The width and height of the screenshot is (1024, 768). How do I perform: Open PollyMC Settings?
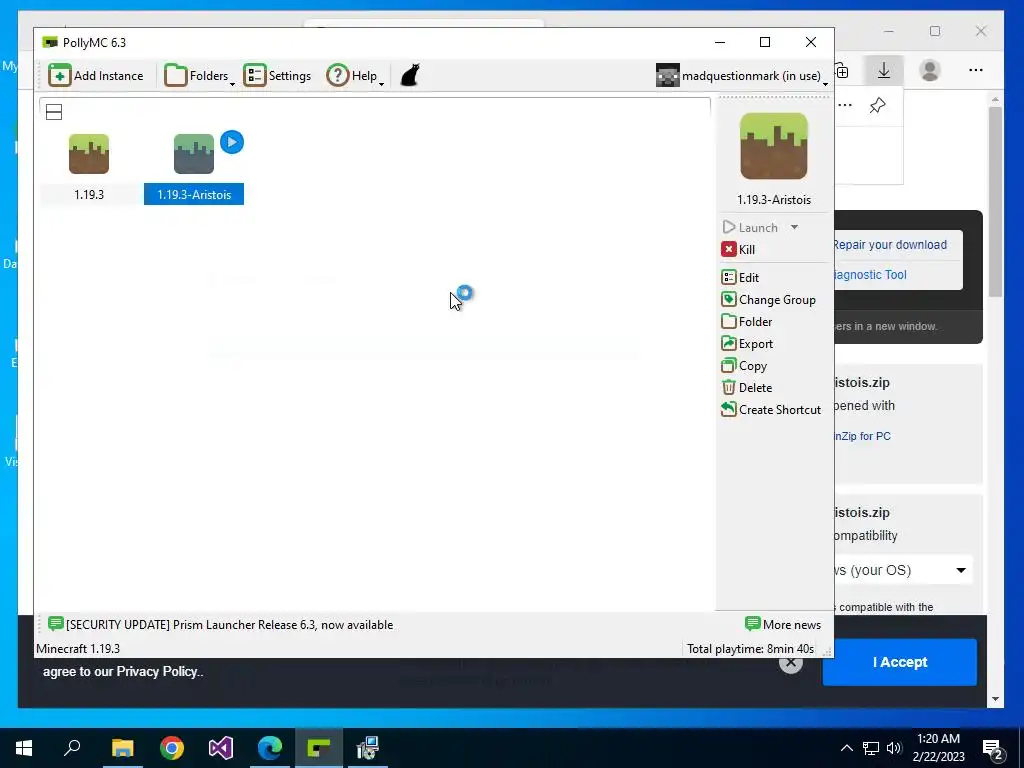pos(278,76)
